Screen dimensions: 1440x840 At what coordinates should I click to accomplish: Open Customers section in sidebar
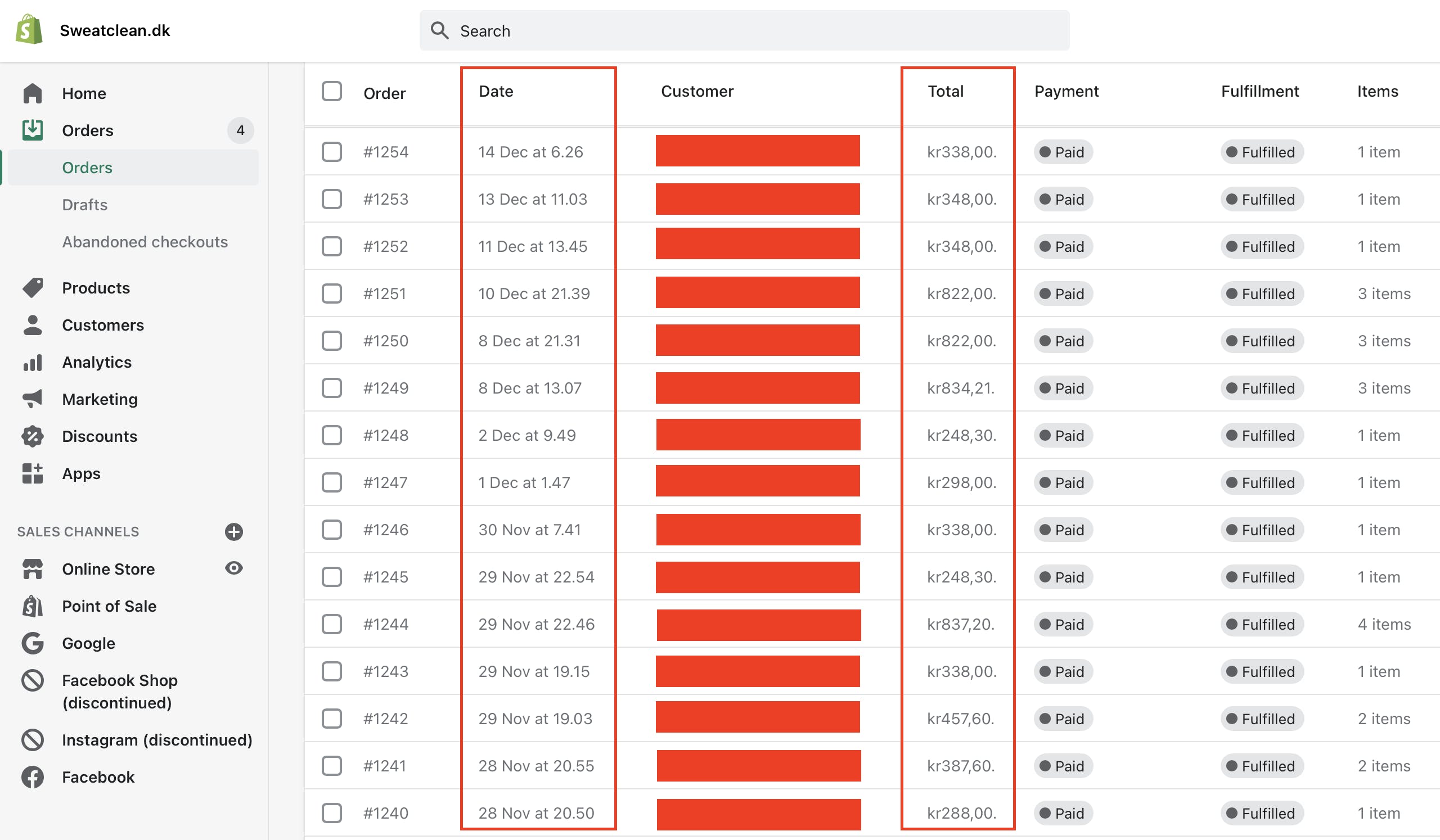pos(103,325)
